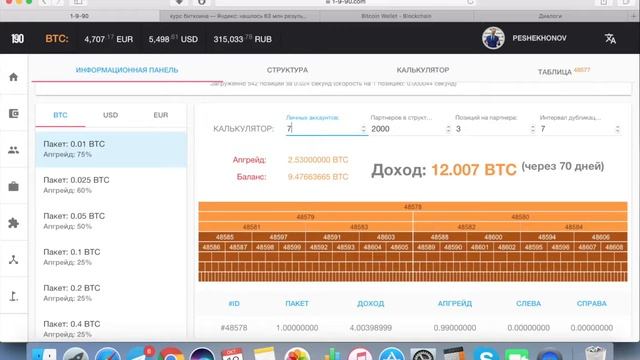
Task: Switch to the курс биткоина Яндекс browser tab
Action: point(239,16)
